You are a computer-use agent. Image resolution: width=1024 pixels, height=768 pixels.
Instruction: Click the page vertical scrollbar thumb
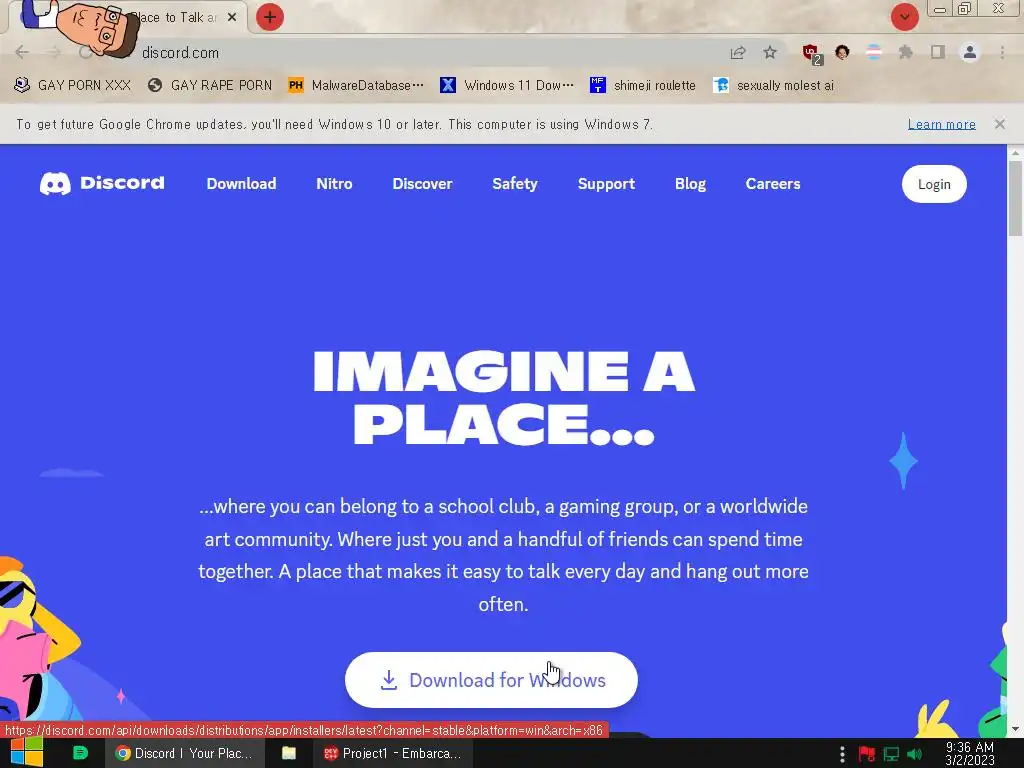coord(1015,198)
